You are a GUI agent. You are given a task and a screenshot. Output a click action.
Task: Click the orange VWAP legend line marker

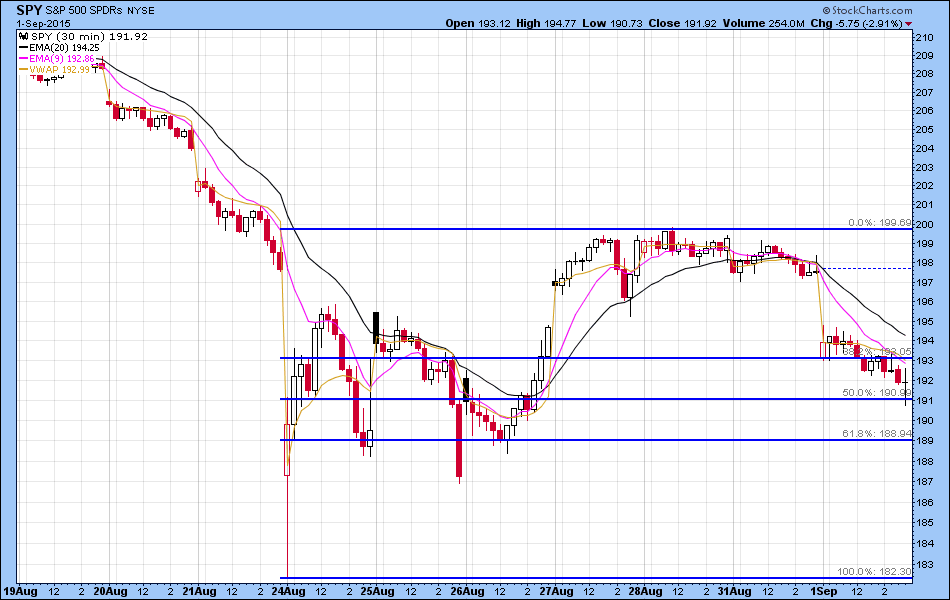24,70
